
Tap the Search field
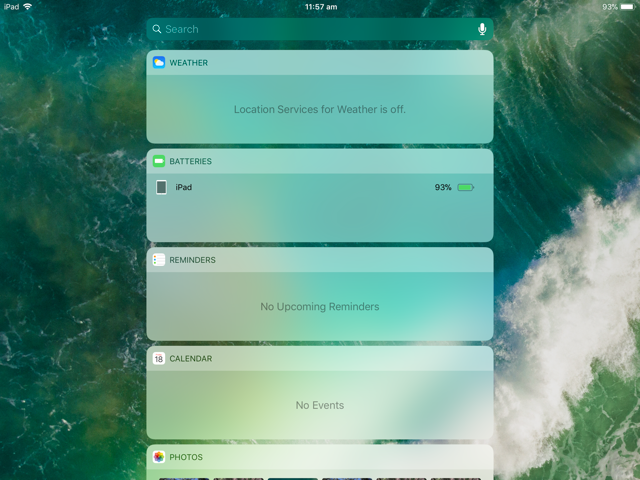320,29
